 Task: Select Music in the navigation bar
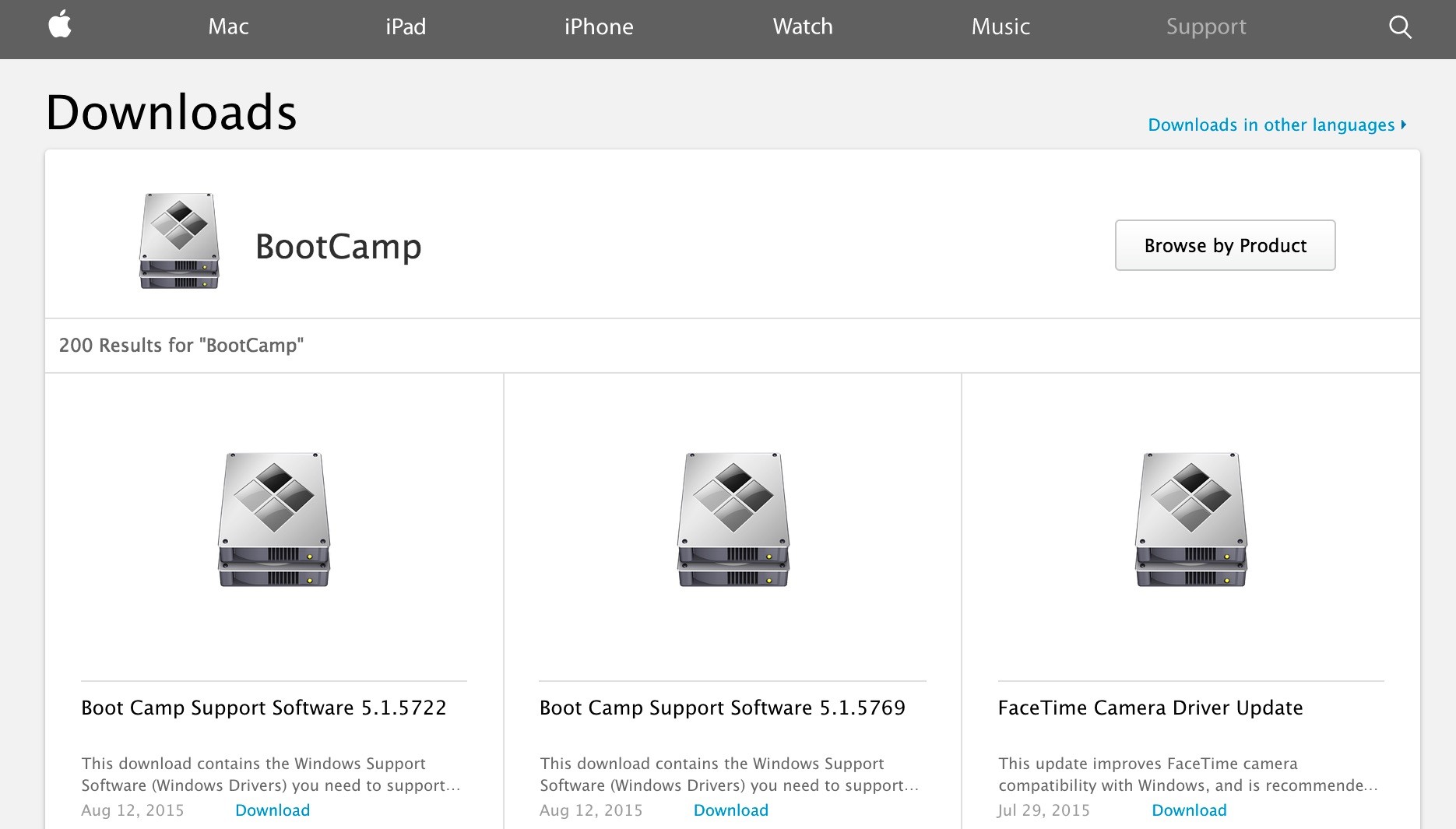[x=1001, y=27]
